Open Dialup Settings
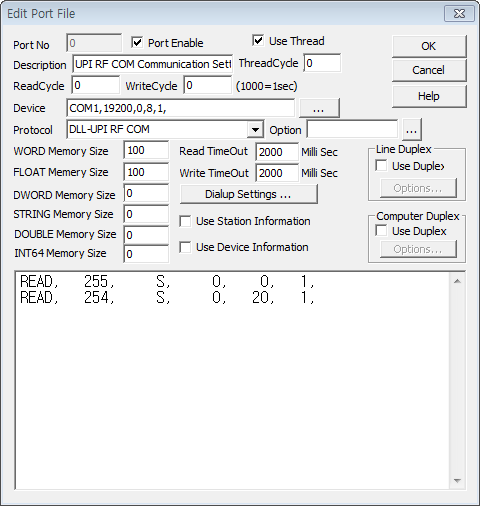 [249, 194]
